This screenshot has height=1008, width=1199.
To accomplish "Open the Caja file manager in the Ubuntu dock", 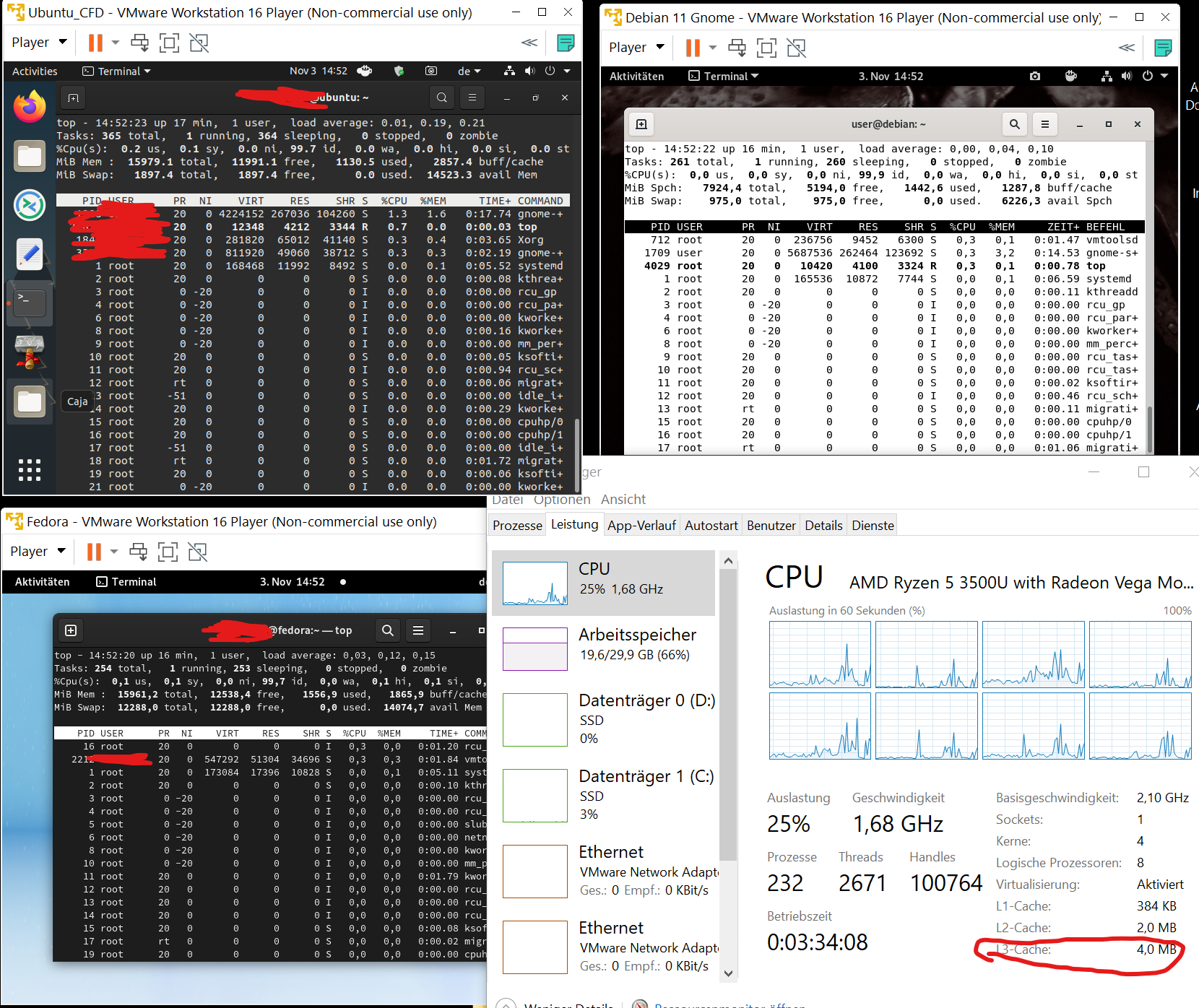I will [x=30, y=401].
